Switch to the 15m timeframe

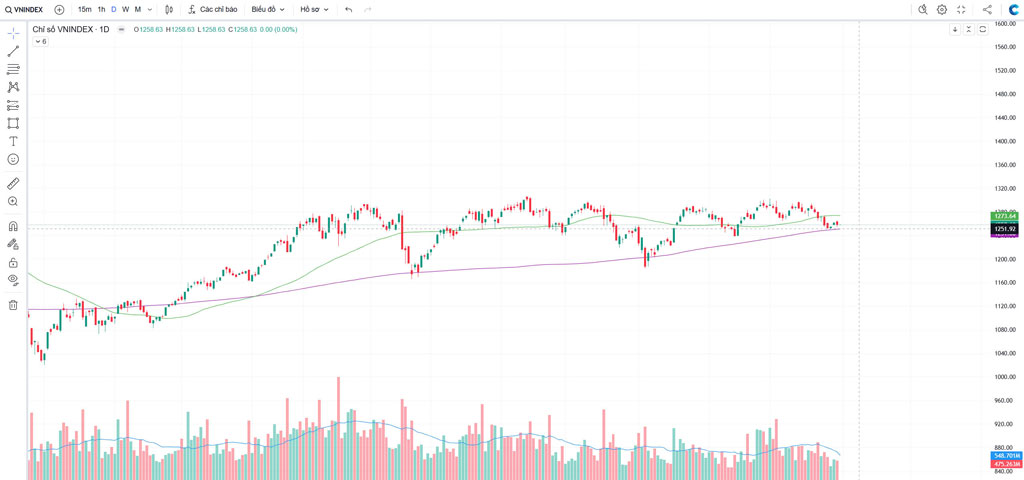pyautogui.click(x=84, y=10)
